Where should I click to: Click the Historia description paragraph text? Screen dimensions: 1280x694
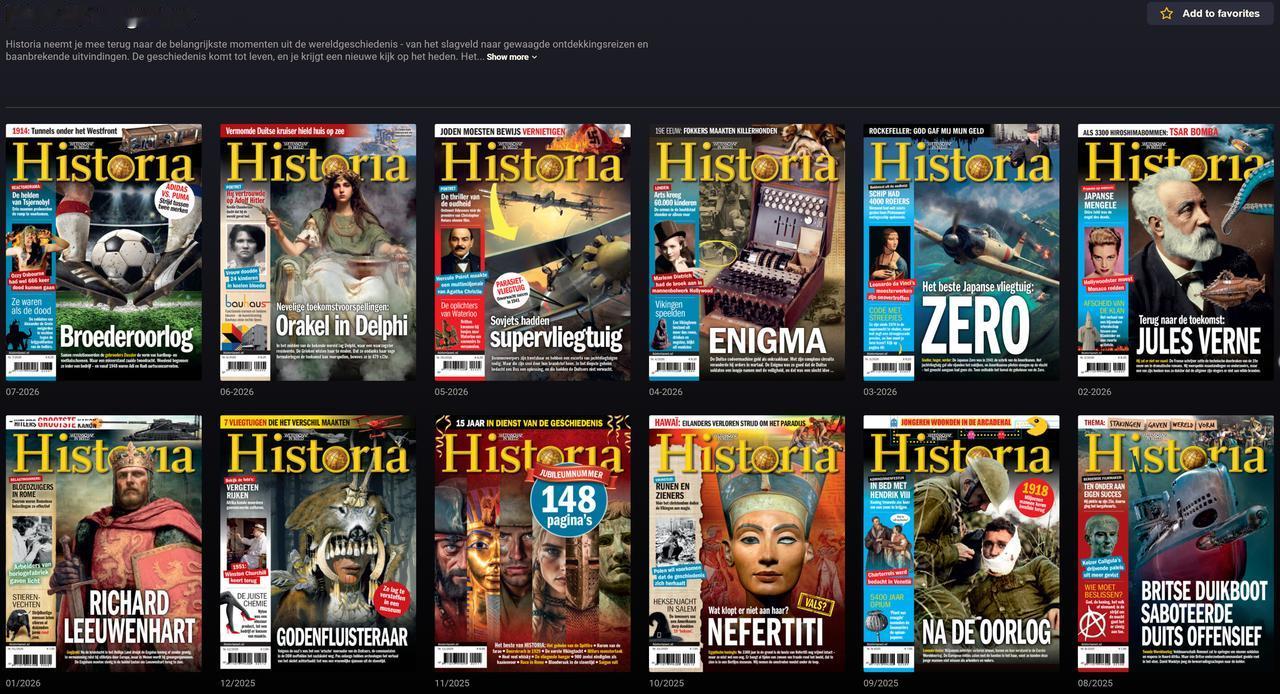[x=327, y=50]
